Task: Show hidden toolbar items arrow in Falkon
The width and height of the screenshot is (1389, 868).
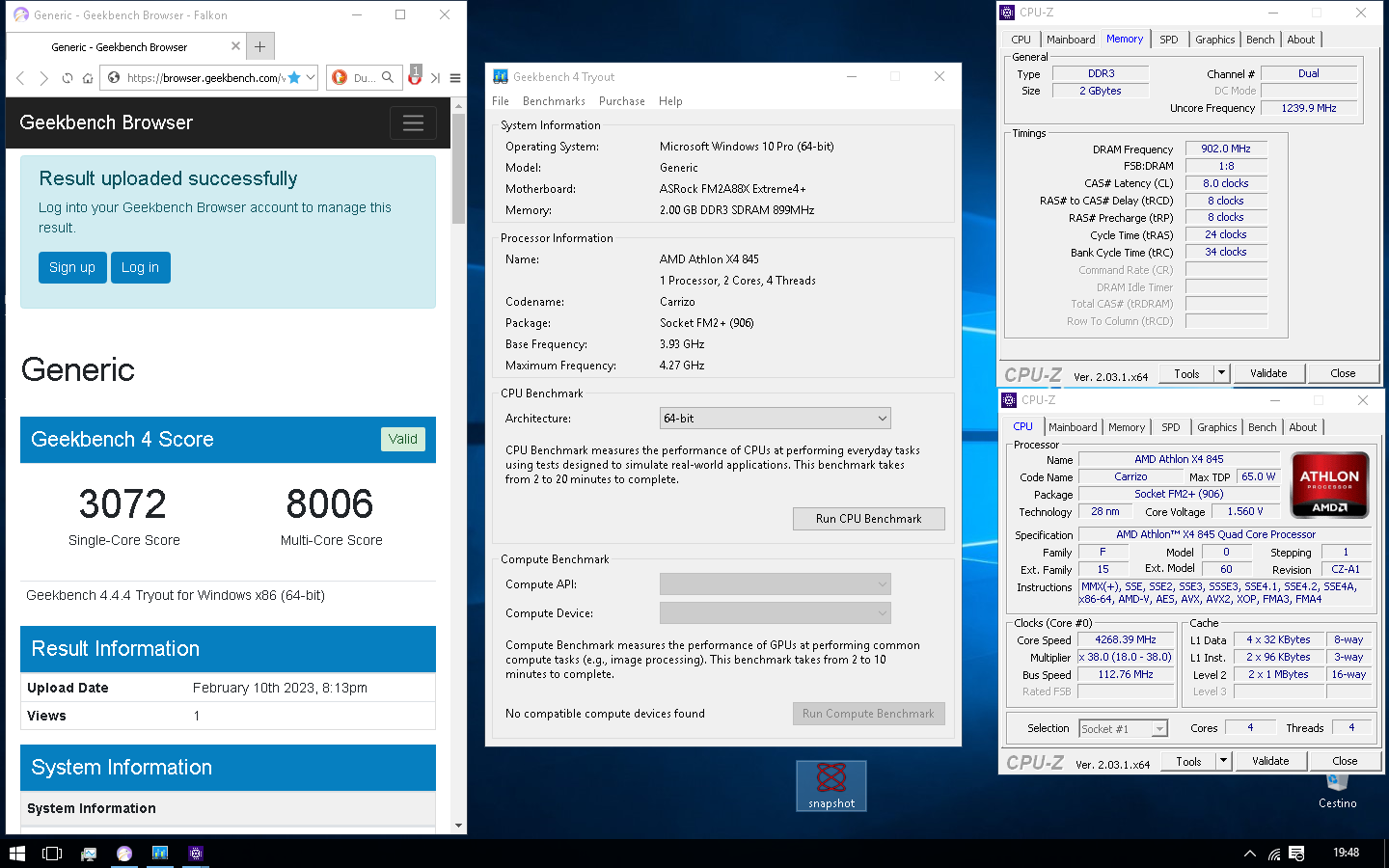Action: pos(435,78)
